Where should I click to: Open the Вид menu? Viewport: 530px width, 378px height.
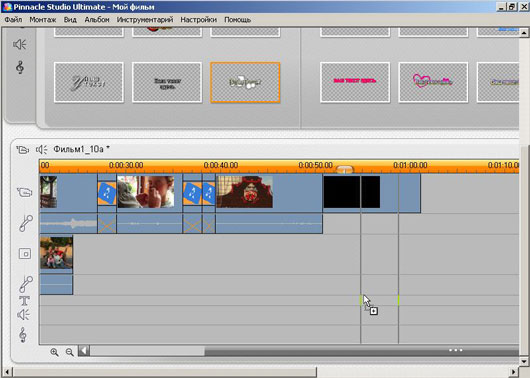coord(70,20)
